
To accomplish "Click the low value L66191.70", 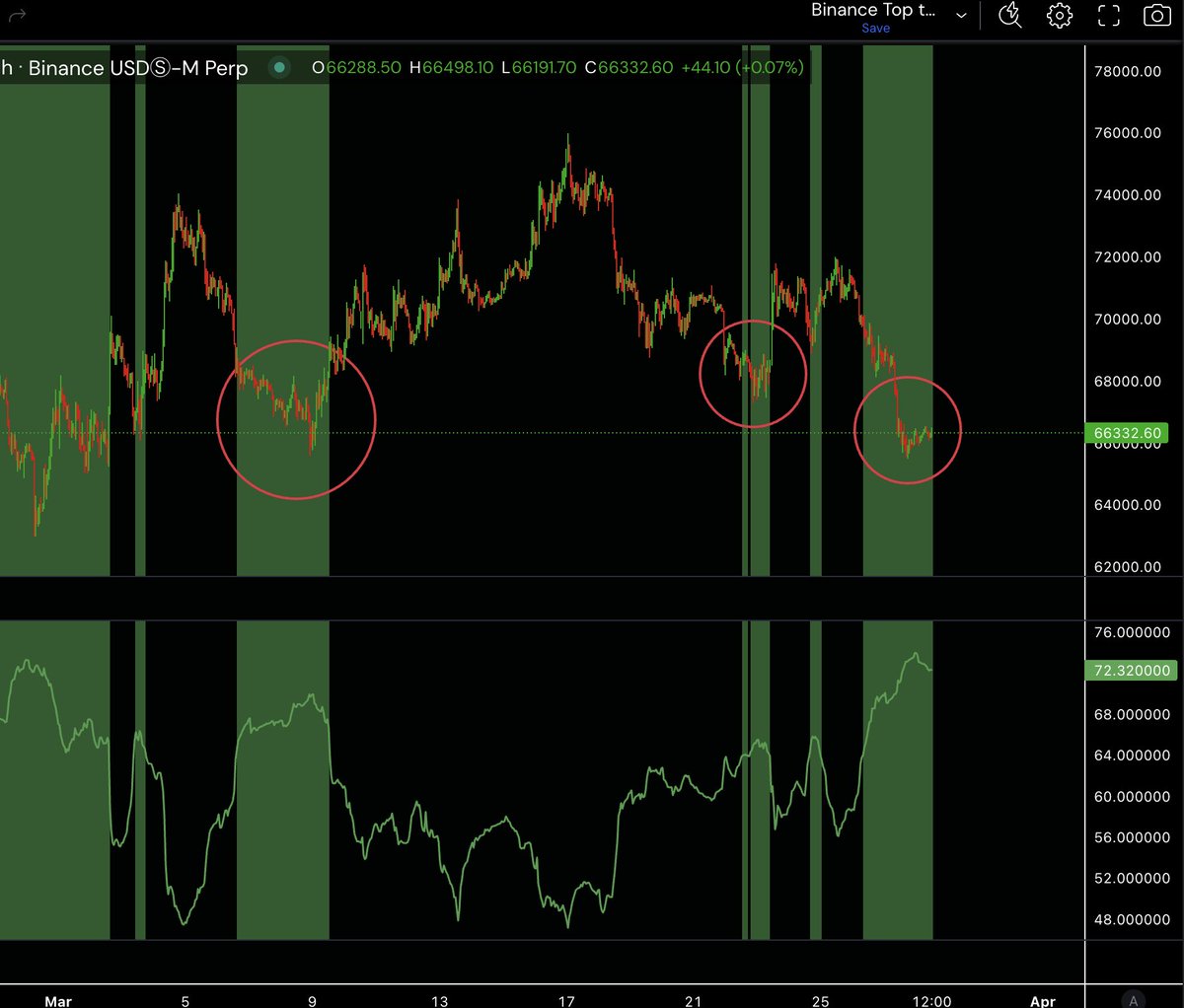I will click(x=540, y=68).
